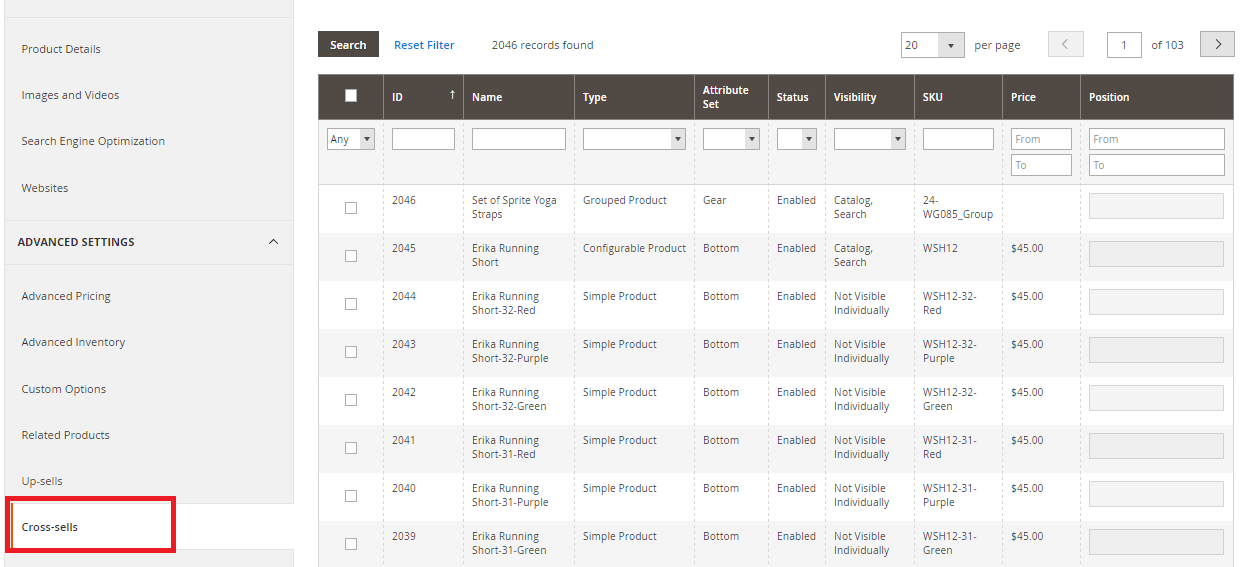Screen dimensions: 1247x567
Task: Click the current page number field
Action: coord(1124,45)
